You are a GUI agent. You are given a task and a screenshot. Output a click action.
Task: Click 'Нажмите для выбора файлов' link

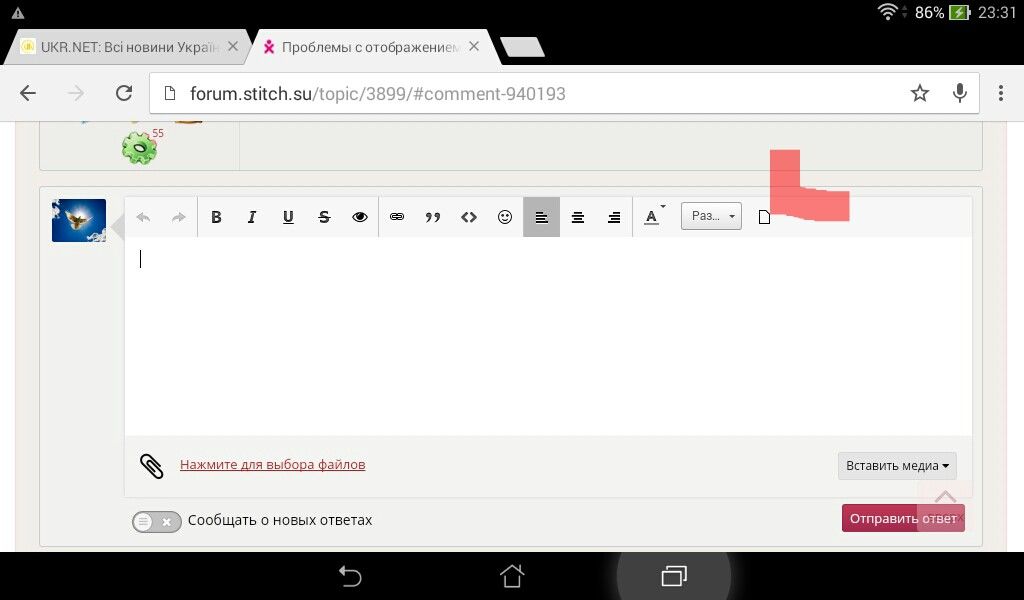272,464
